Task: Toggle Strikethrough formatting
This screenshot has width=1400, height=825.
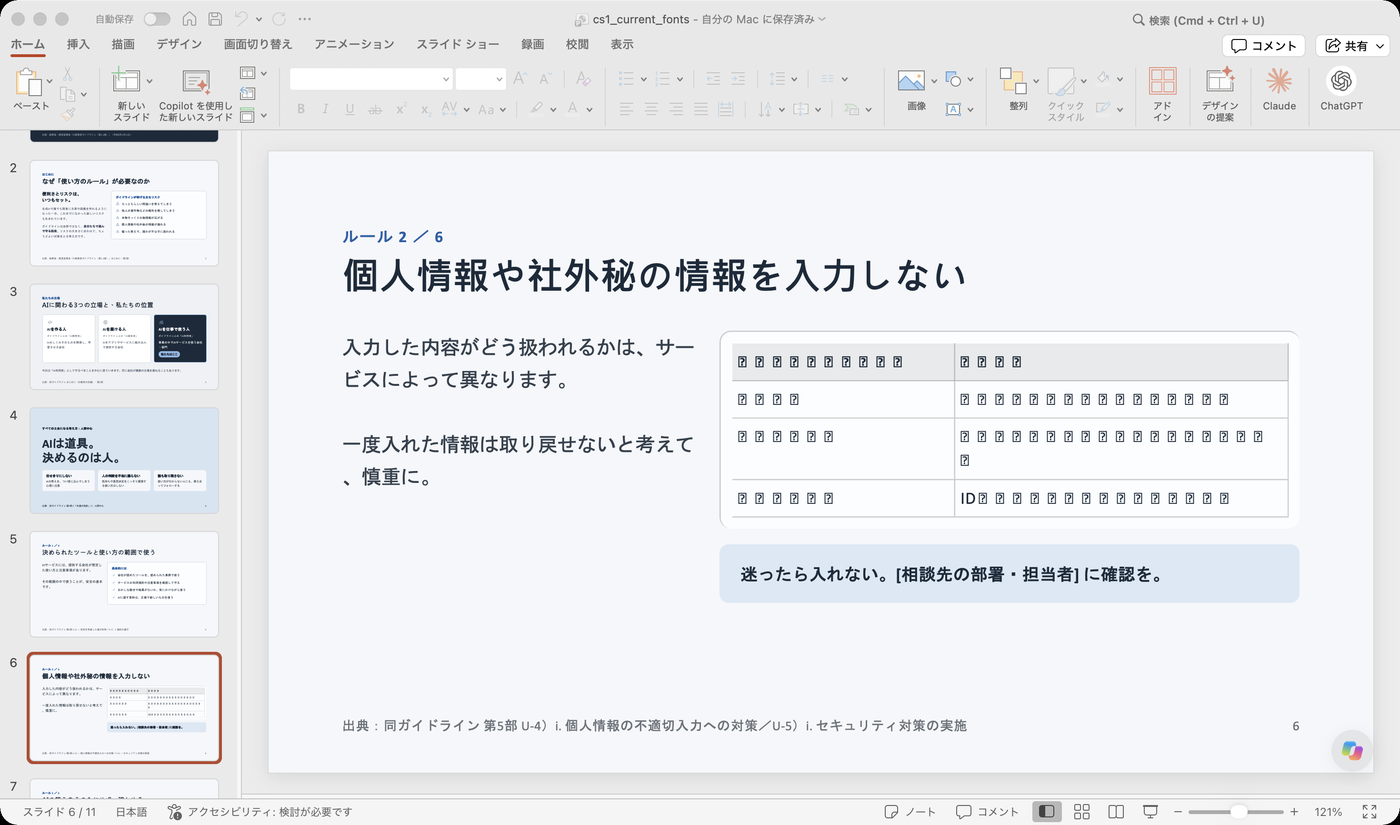Action: [375, 109]
